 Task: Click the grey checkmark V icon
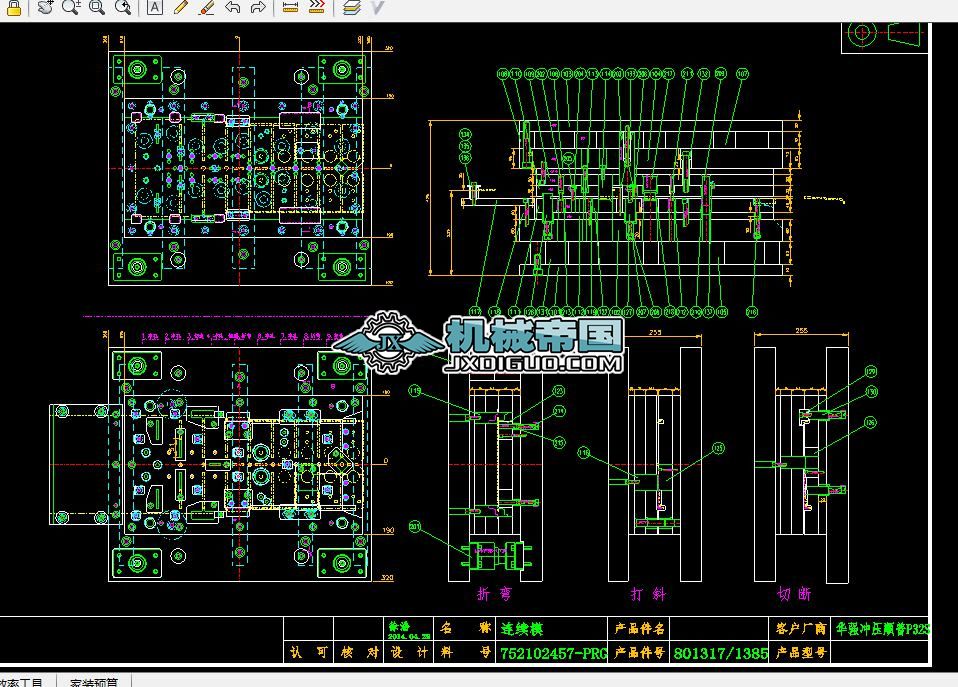coord(378,7)
